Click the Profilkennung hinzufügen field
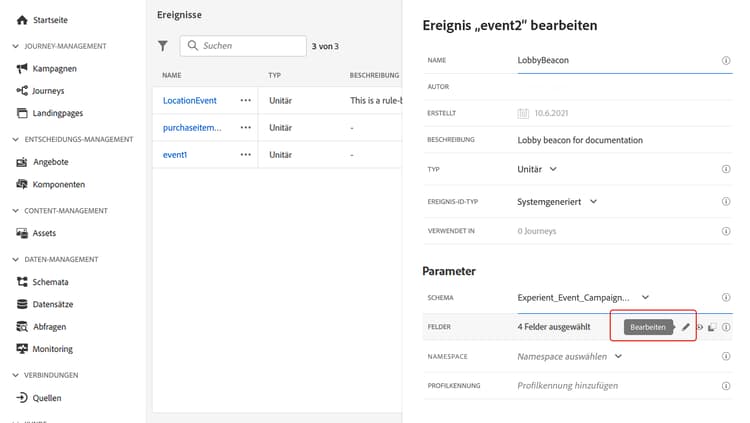Screen dimensions: 750x423 (x=567, y=386)
